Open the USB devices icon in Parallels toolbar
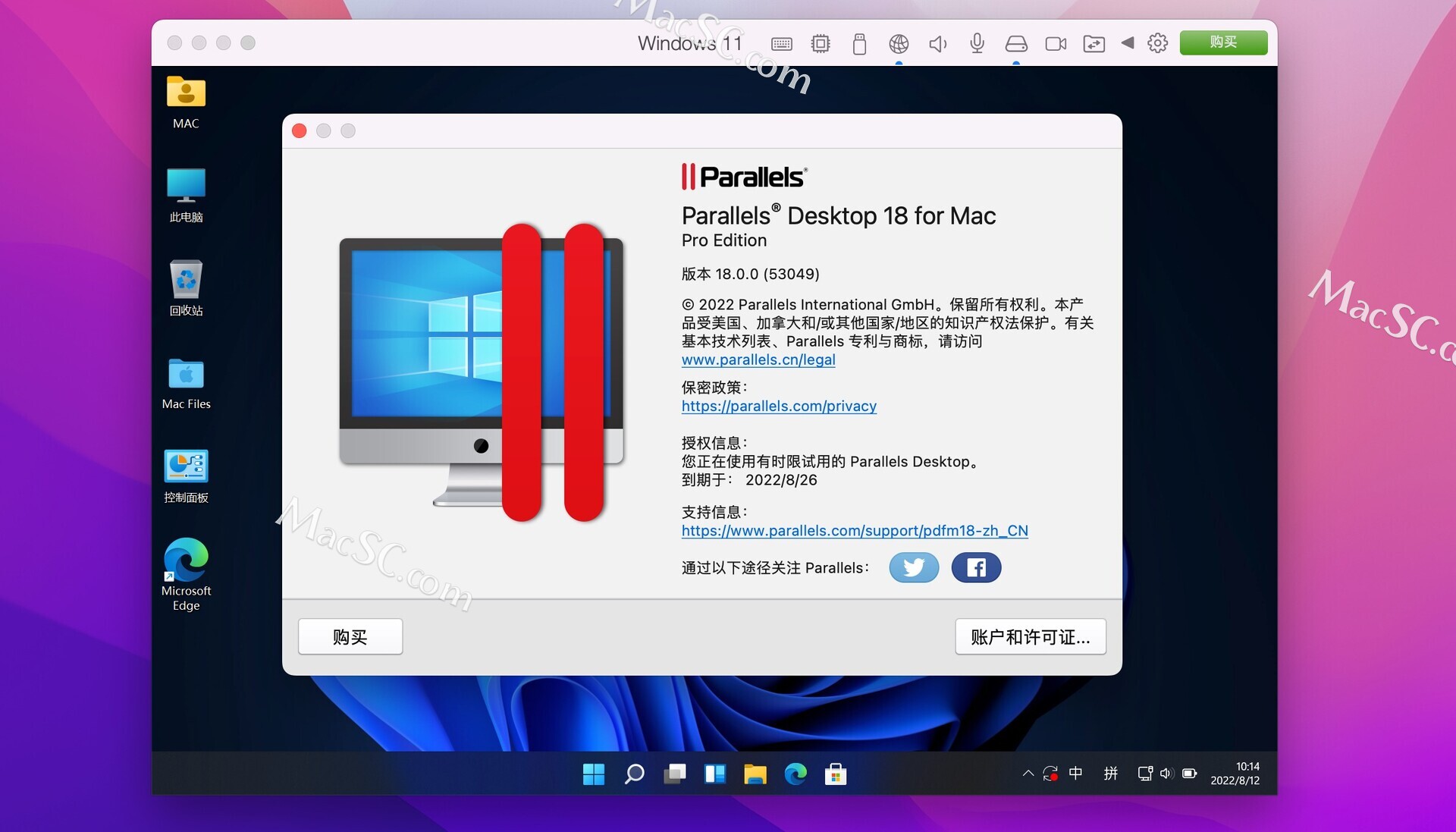The image size is (1456, 832). [860, 43]
